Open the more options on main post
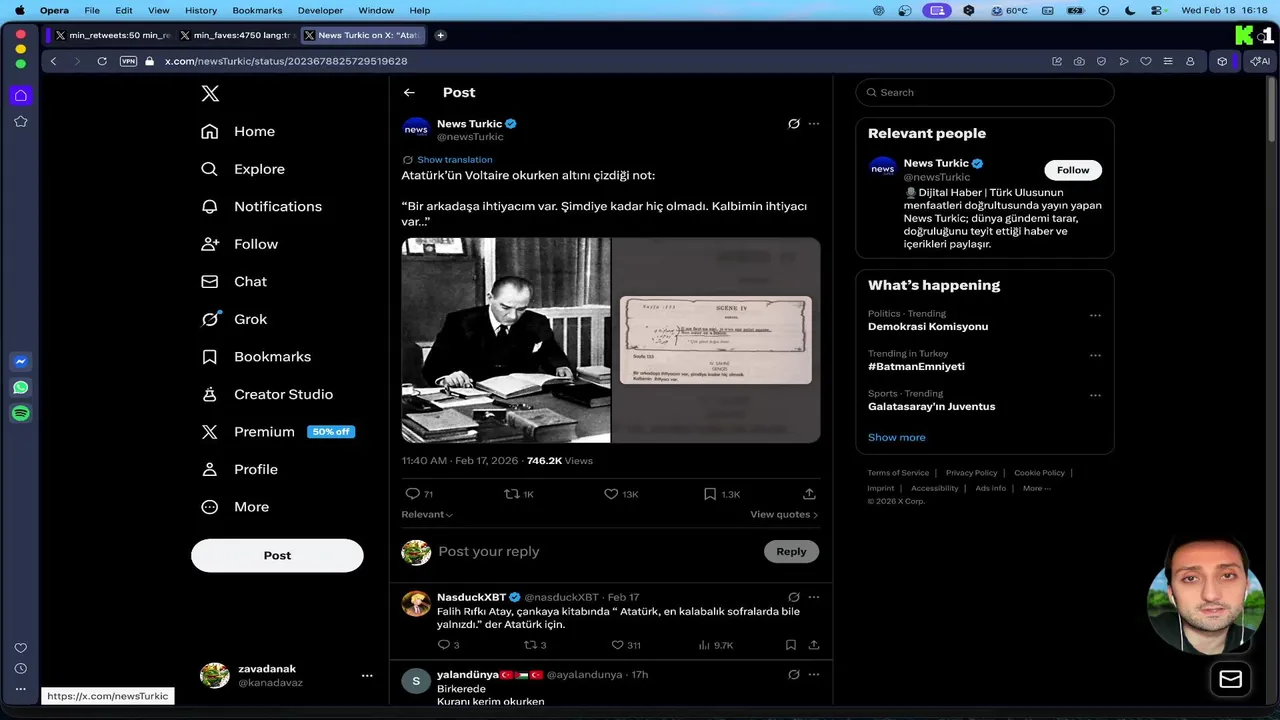The width and height of the screenshot is (1280, 720). point(814,124)
